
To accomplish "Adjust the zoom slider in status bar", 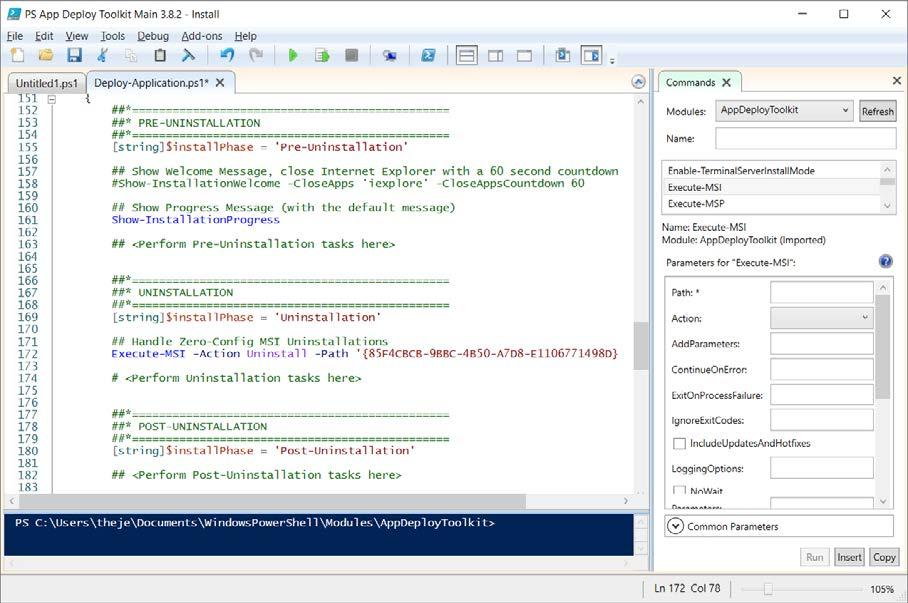I will [768, 590].
